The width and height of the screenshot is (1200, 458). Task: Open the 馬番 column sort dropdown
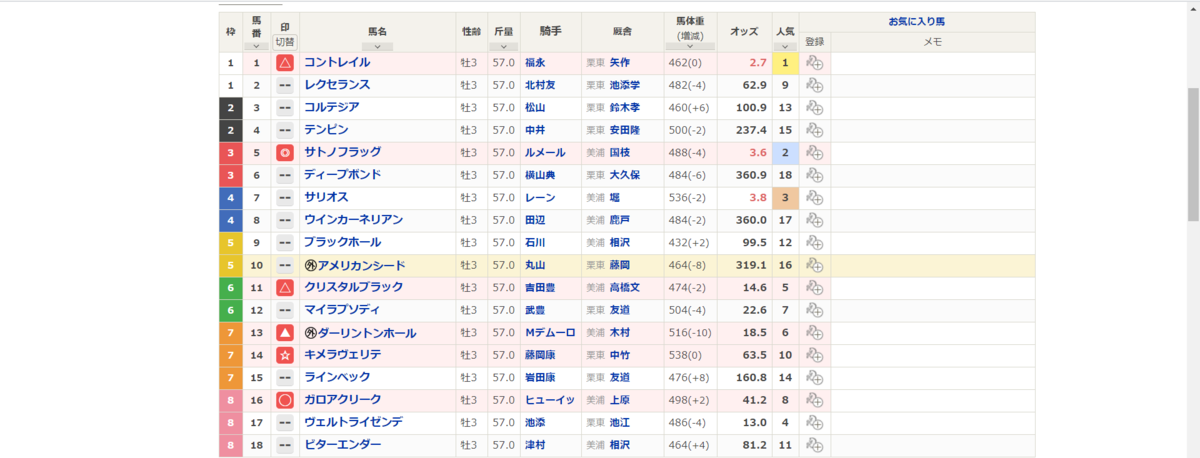click(256, 45)
